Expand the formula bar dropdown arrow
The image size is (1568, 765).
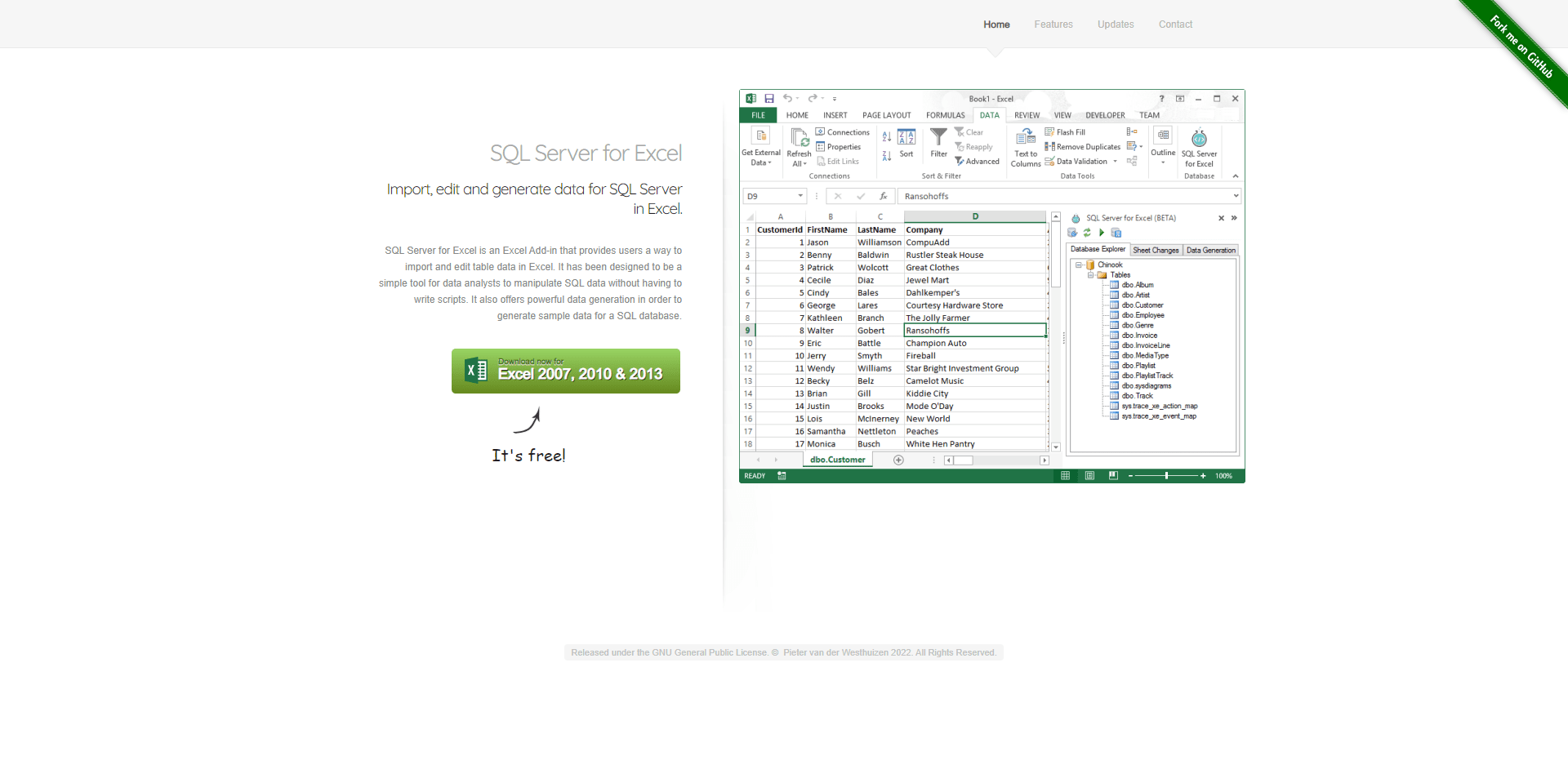click(1236, 196)
